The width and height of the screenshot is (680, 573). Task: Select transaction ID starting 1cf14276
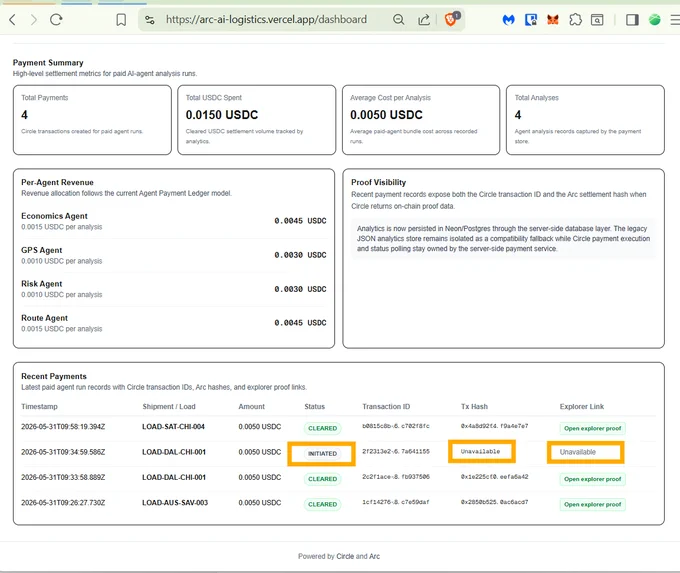click(x=396, y=502)
